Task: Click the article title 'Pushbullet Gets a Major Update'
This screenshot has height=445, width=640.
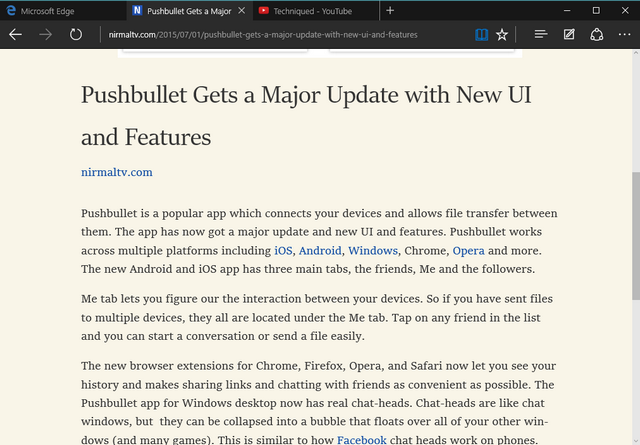Action: pos(306,116)
